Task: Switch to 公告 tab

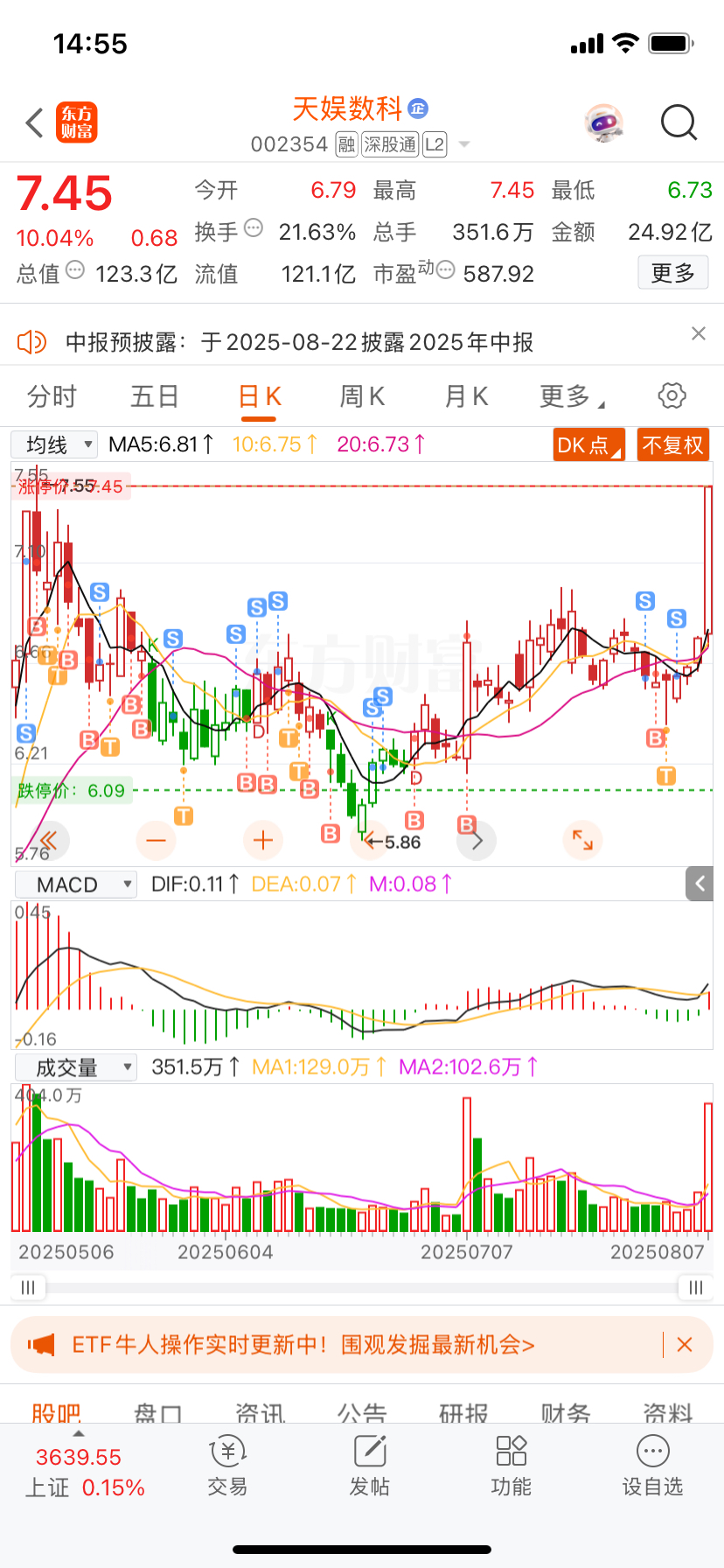Action: coord(362,1413)
